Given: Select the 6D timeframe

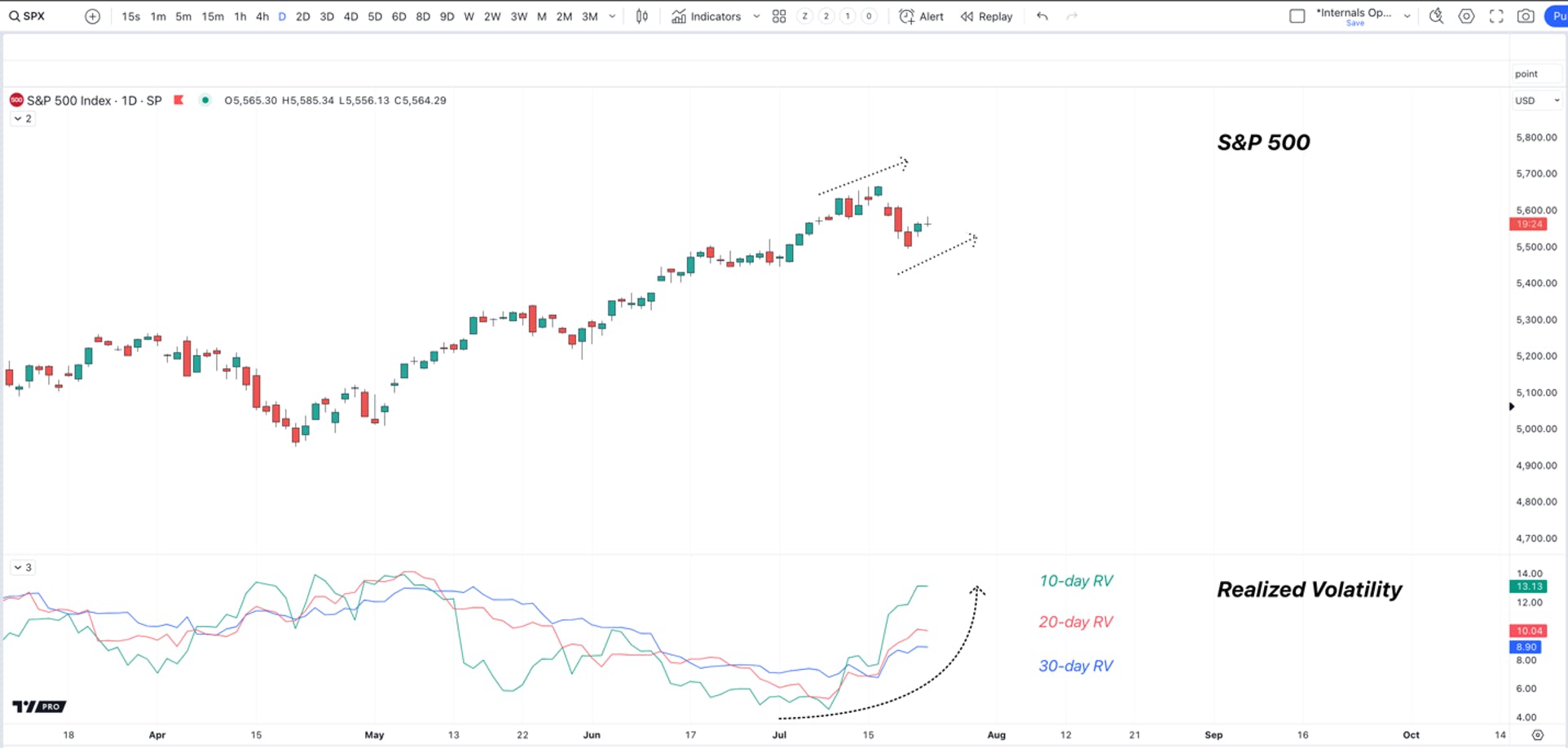Looking at the screenshot, I should (399, 16).
